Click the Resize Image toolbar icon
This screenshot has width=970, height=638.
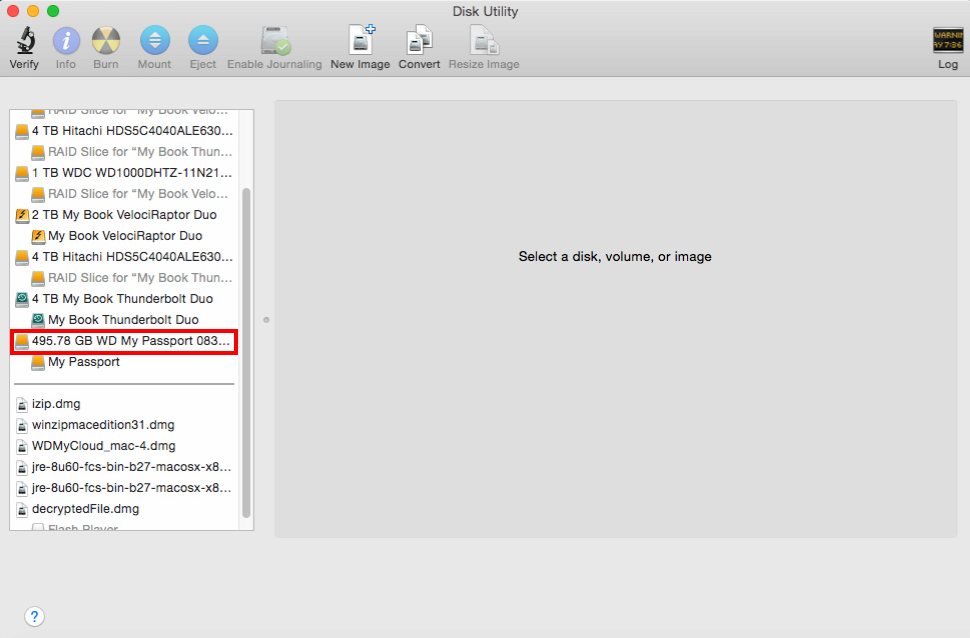483,44
